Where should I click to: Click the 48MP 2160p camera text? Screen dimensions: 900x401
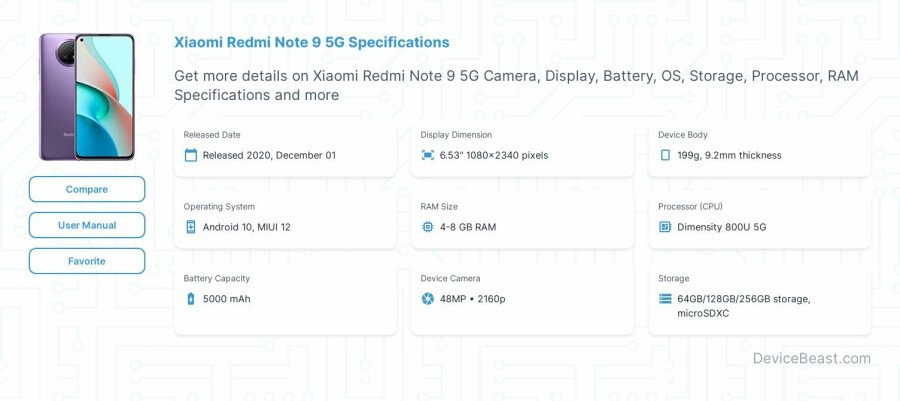click(473, 299)
